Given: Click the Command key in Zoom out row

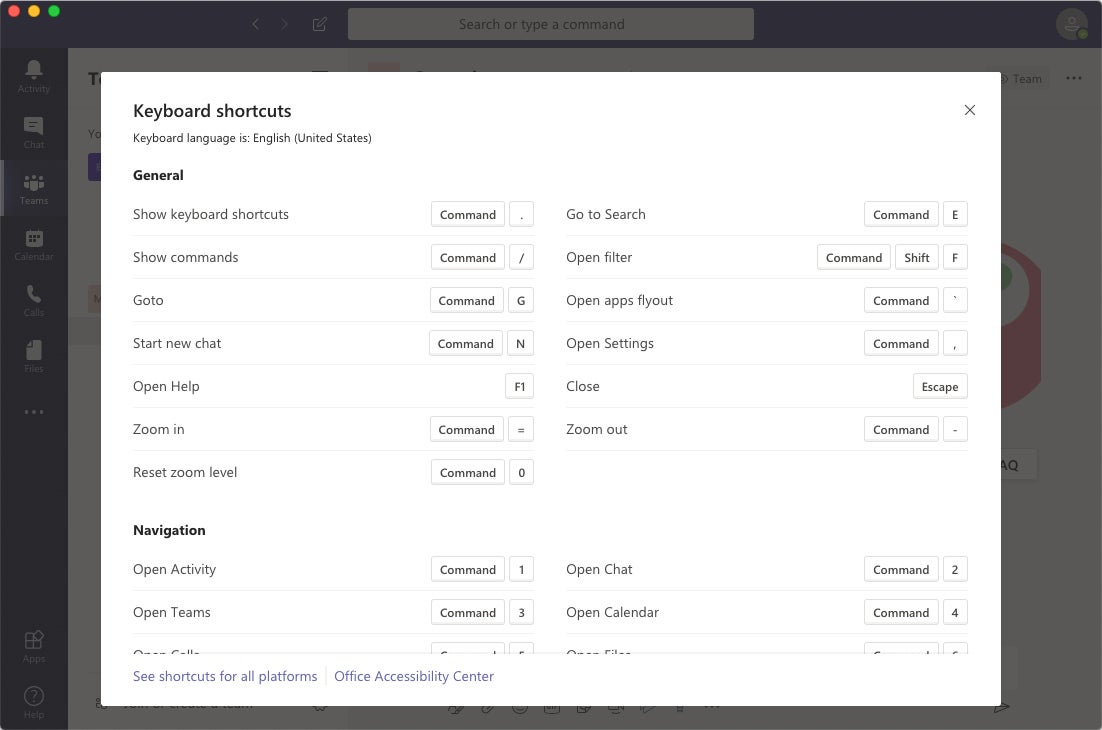Looking at the screenshot, I should 901,429.
